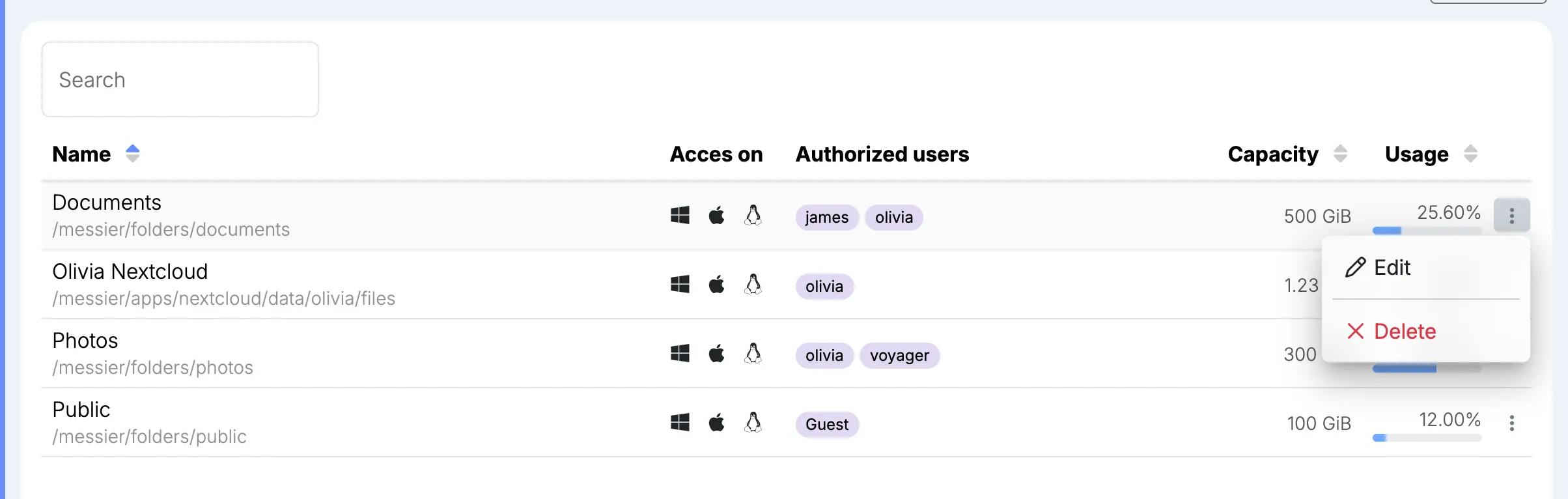Sort the table by Name
Screen dimensions: 1568x499
(x=133, y=154)
